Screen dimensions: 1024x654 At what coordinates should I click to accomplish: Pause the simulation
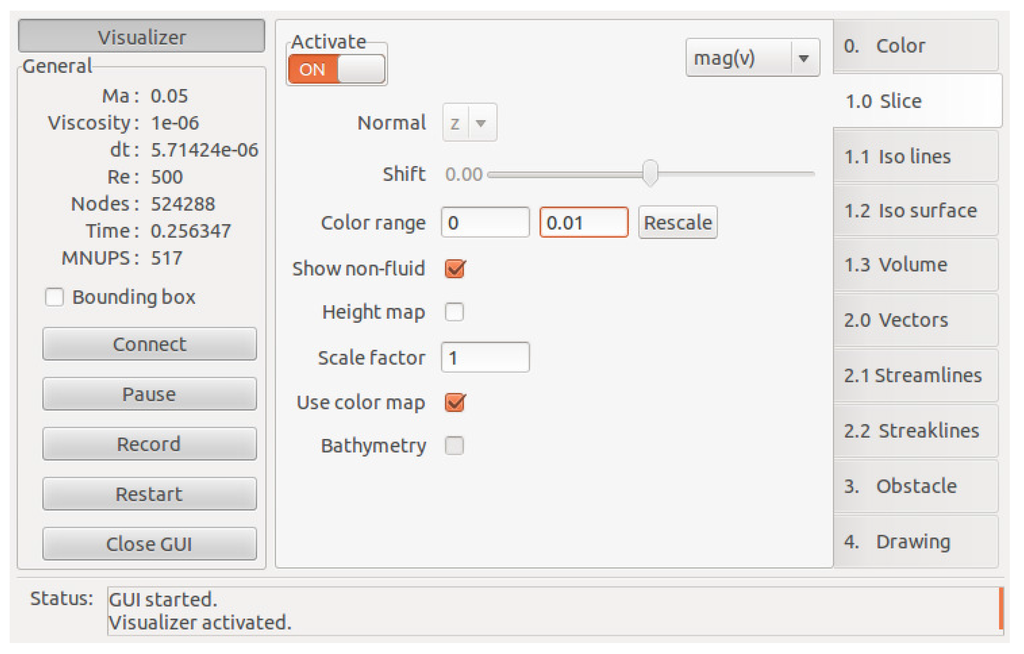pos(149,394)
